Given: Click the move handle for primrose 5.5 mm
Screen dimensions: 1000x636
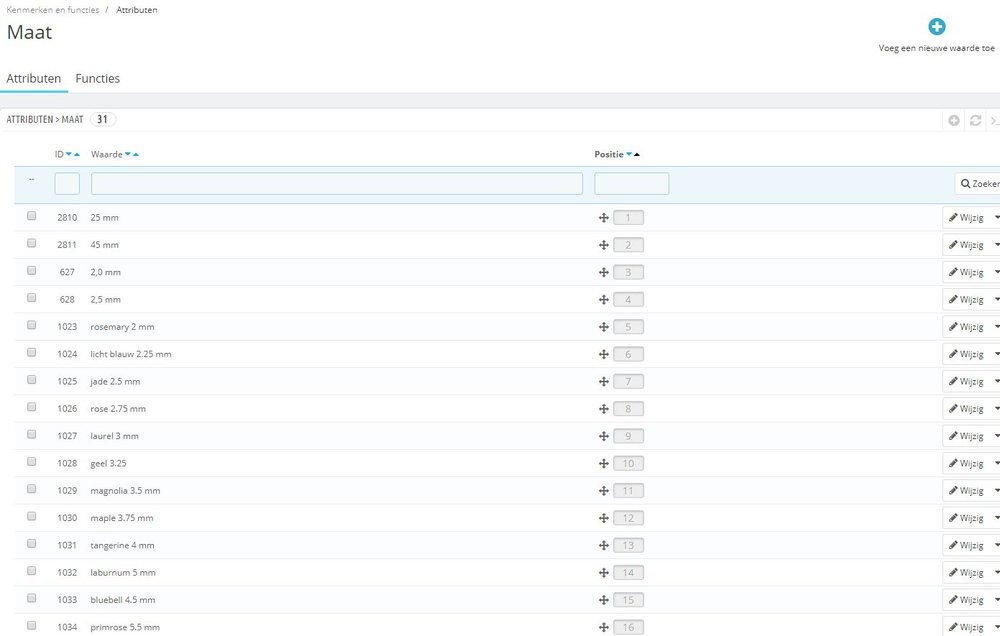Looking at the screenshot, I should tap(603, 628).
